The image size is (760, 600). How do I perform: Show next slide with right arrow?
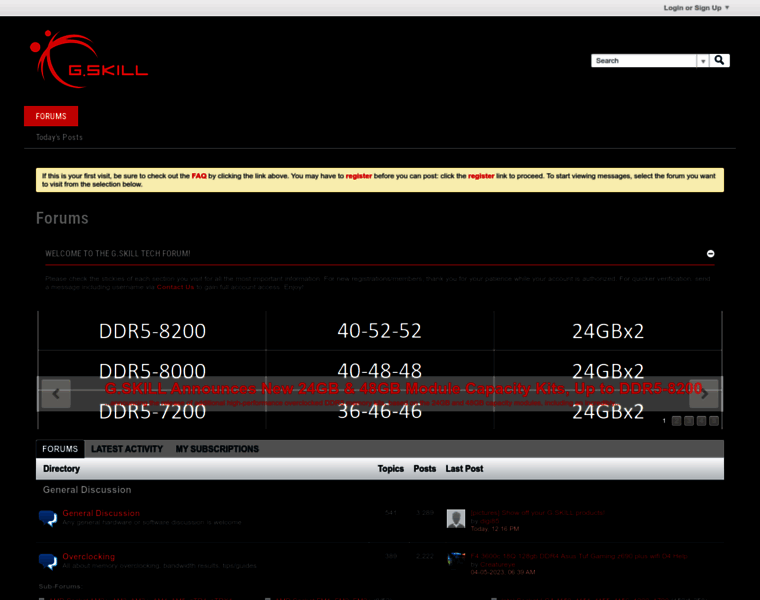[704, 394]
